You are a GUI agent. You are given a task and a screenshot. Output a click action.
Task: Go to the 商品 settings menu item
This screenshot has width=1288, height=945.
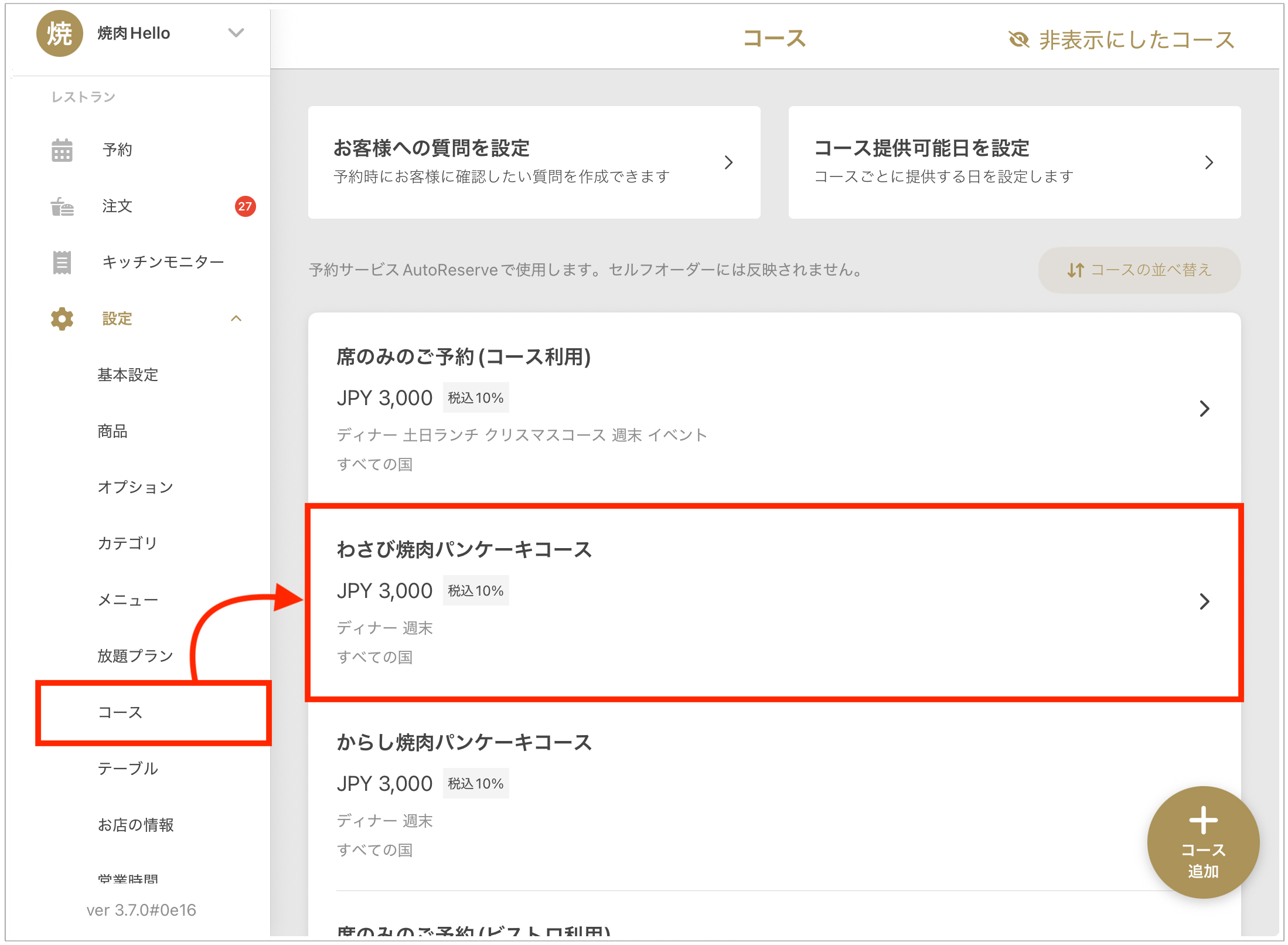(113, 431)
